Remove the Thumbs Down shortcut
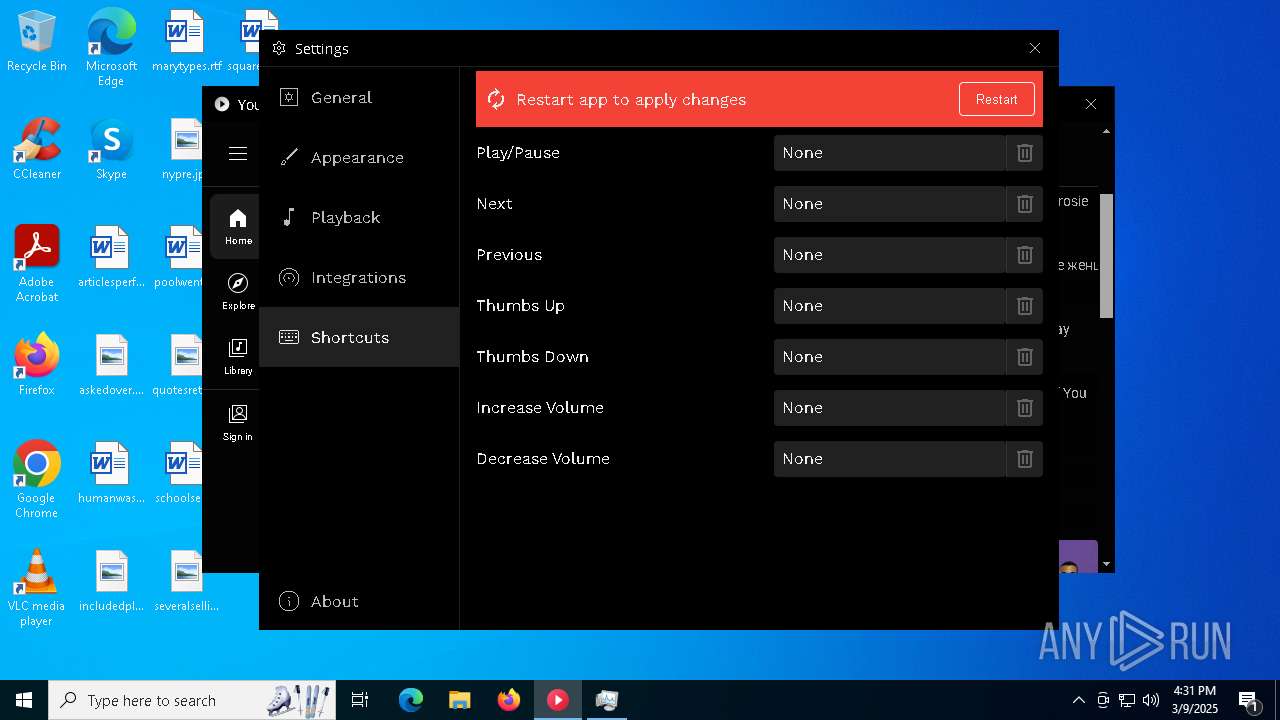 tap(1024, 357)
